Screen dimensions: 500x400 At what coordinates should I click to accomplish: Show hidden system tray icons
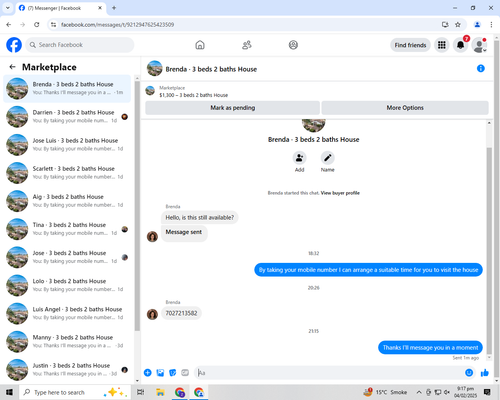point(419,392)
